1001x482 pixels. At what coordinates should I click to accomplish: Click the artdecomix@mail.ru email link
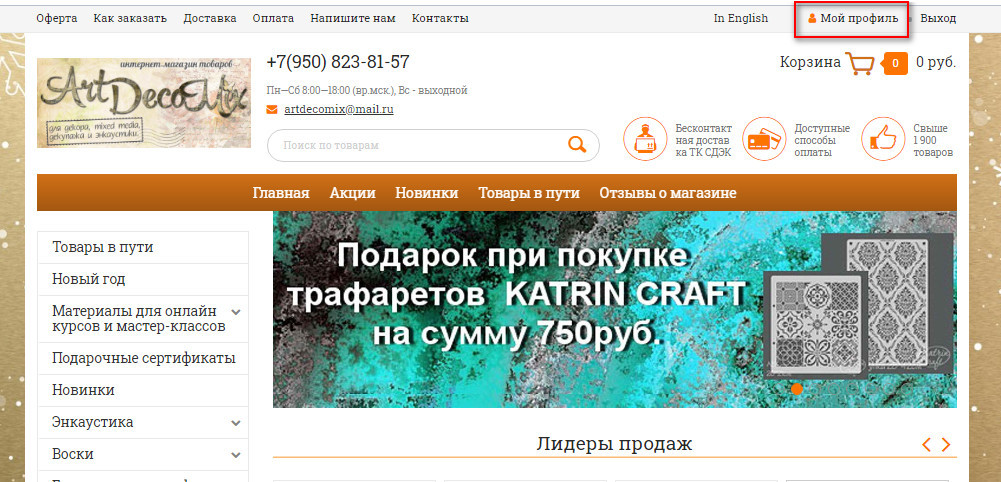339,109
